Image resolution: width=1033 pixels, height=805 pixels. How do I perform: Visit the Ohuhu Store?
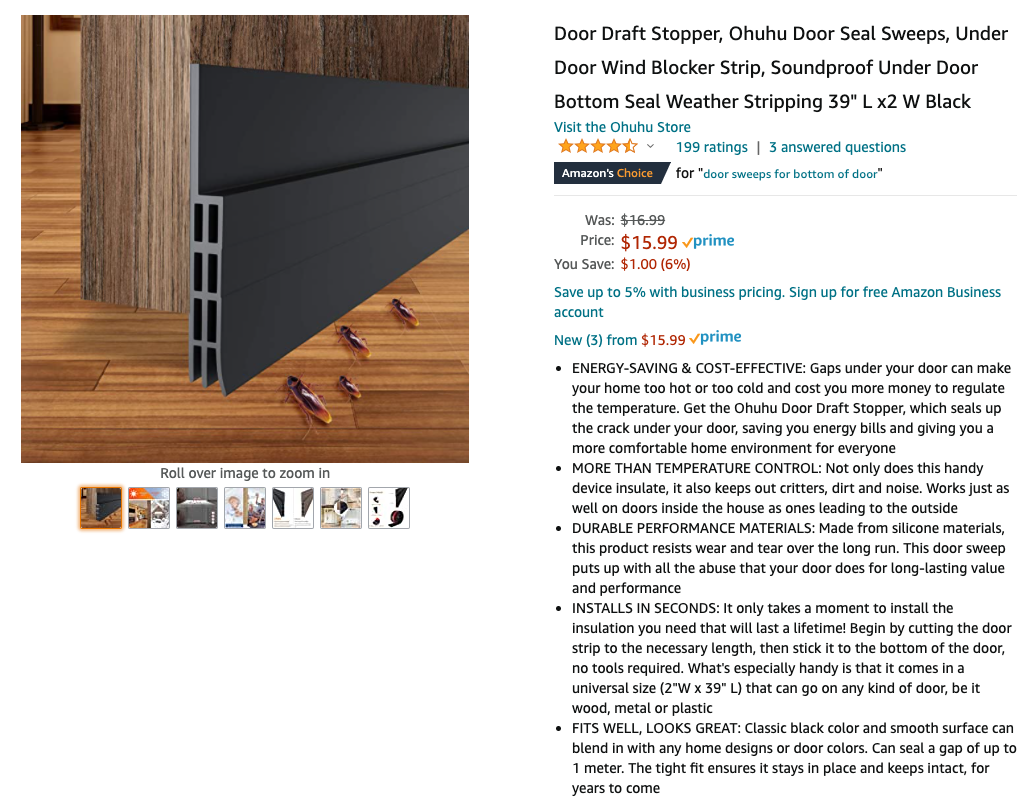[x=622, y=127]
